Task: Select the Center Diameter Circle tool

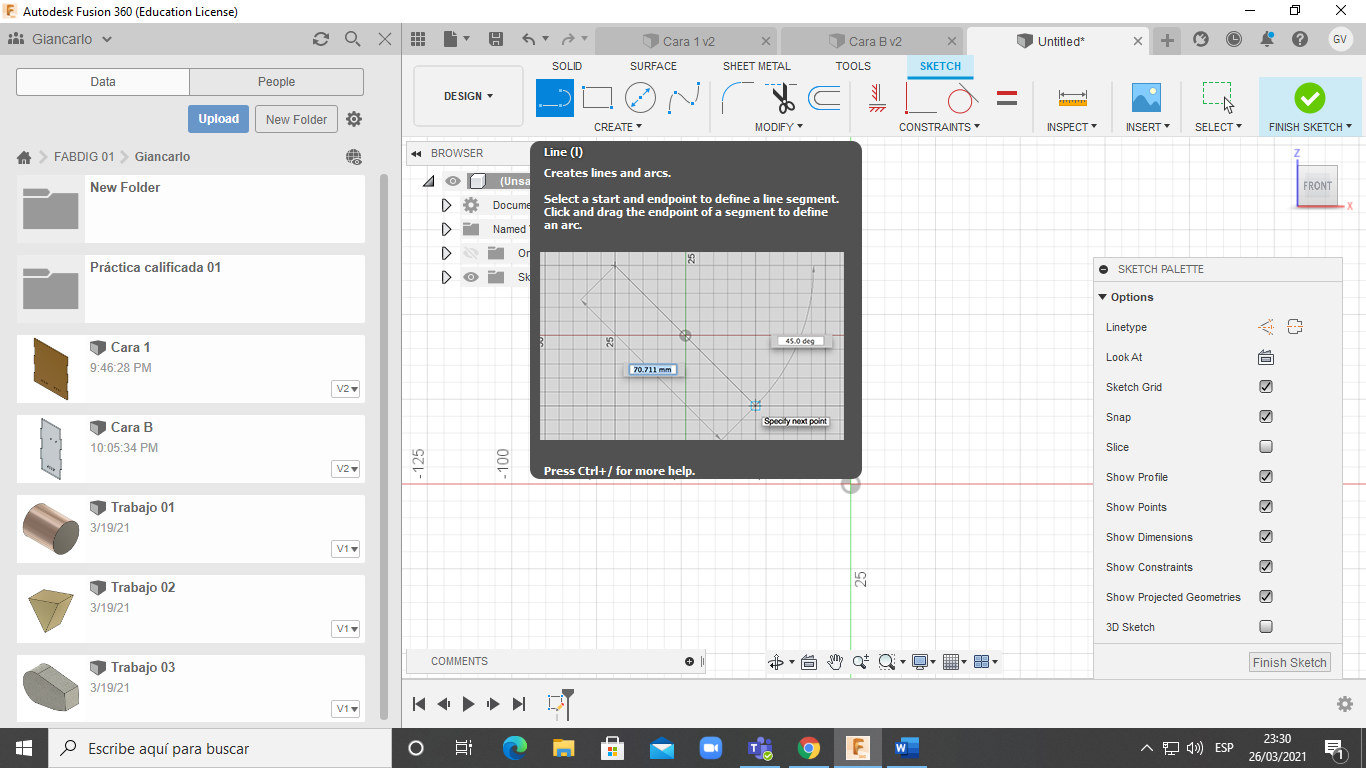Action: pyautogui.click(x=640, y=98)
